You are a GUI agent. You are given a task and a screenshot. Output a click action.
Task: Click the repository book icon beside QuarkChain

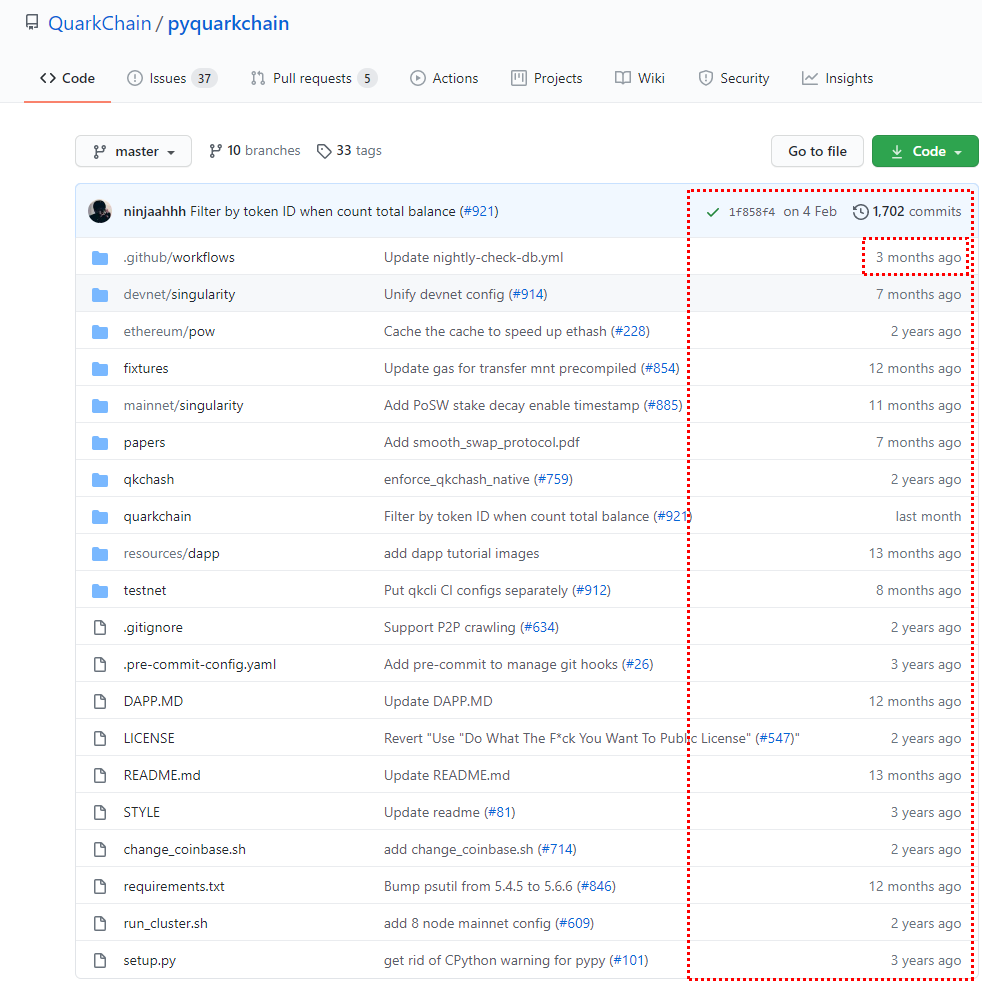pos(32,23)
